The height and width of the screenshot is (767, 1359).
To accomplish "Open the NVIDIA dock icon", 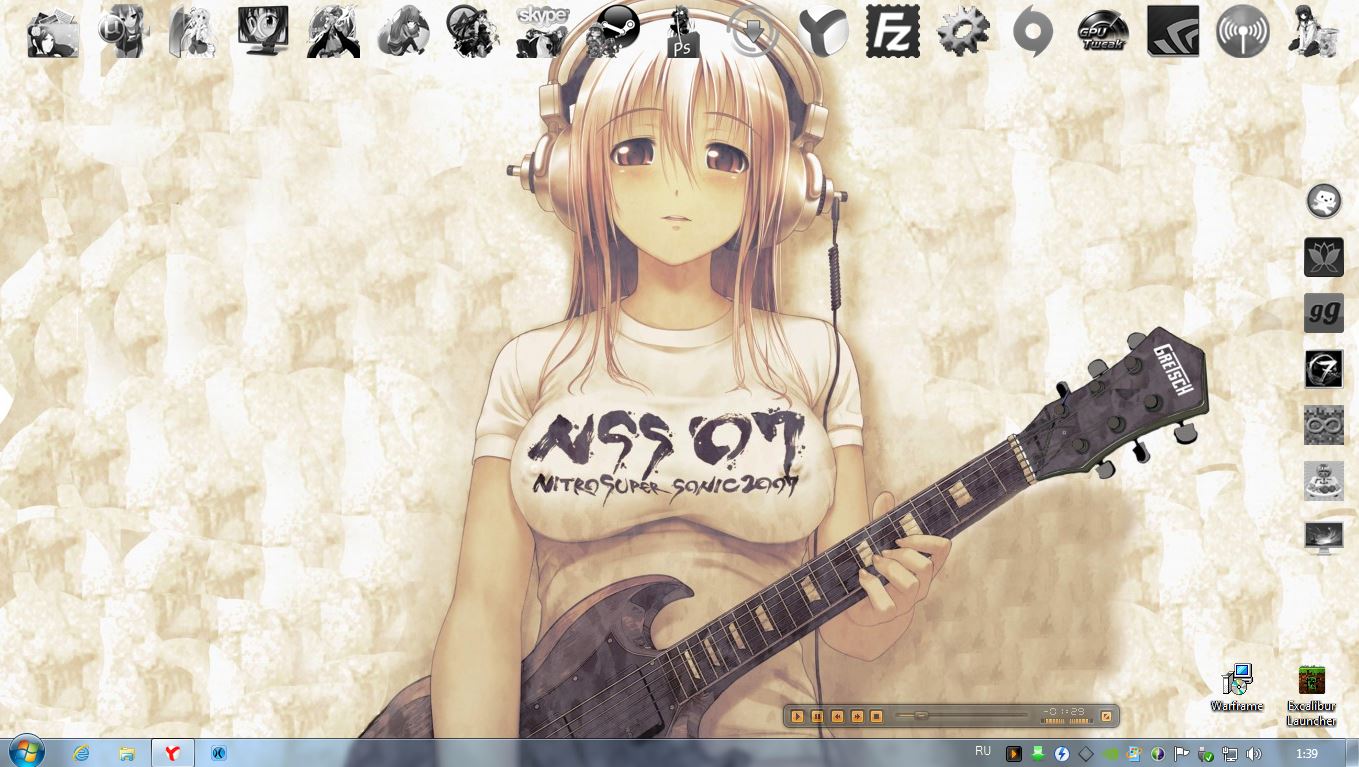I will click(x=1172, y=31).
